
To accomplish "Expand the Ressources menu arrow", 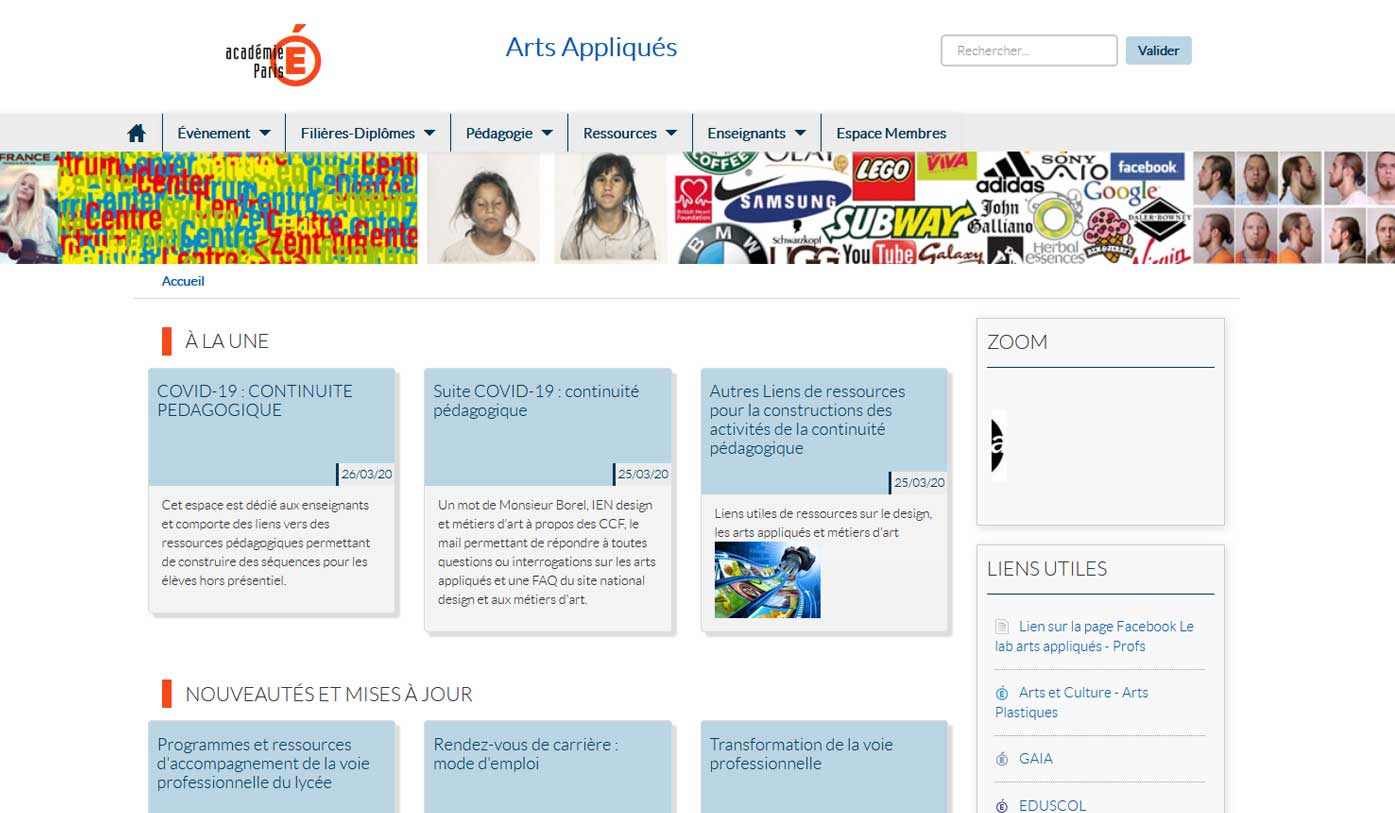I will click(x=671, y=133).
